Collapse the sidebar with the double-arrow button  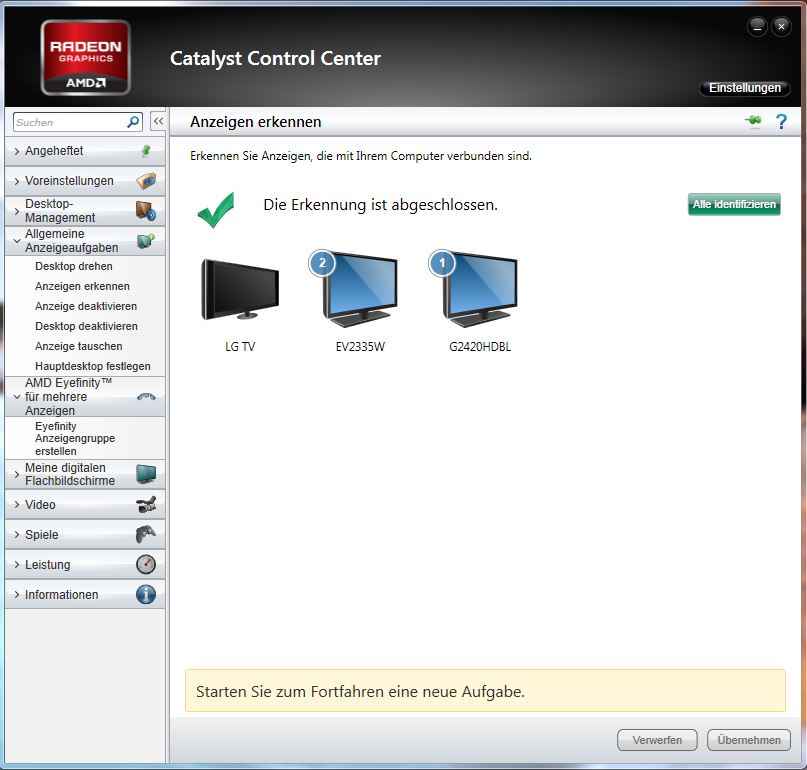click(159, 121)
